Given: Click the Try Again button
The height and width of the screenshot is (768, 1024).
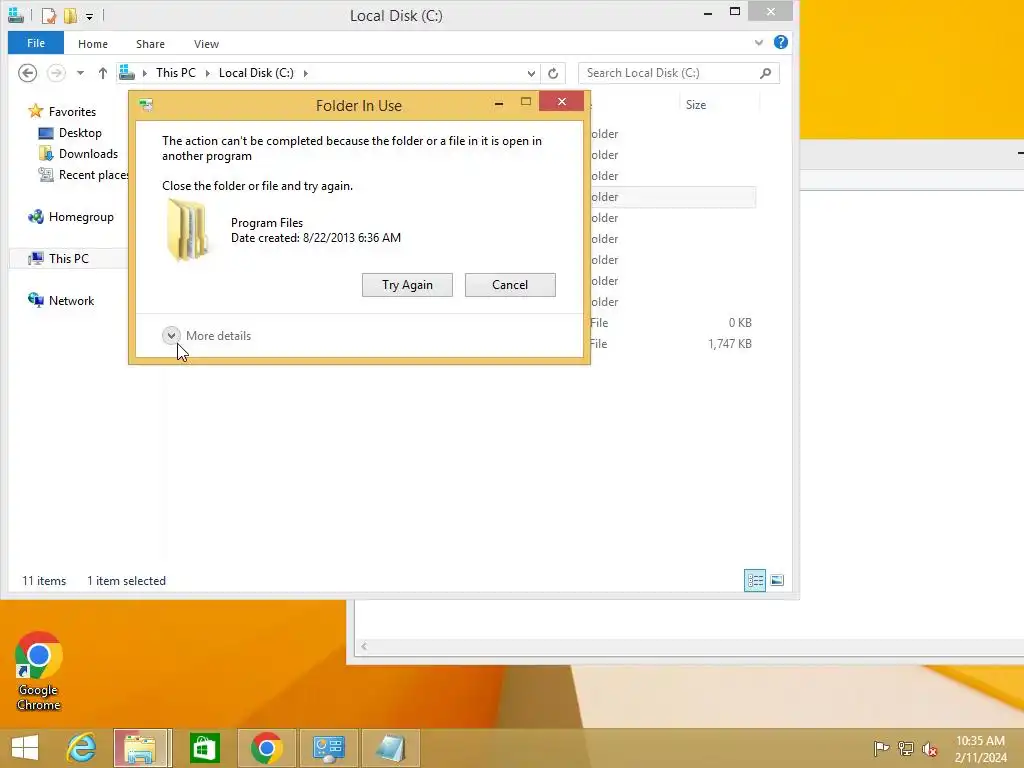Looking at the screenshot, I should point(407,285).
